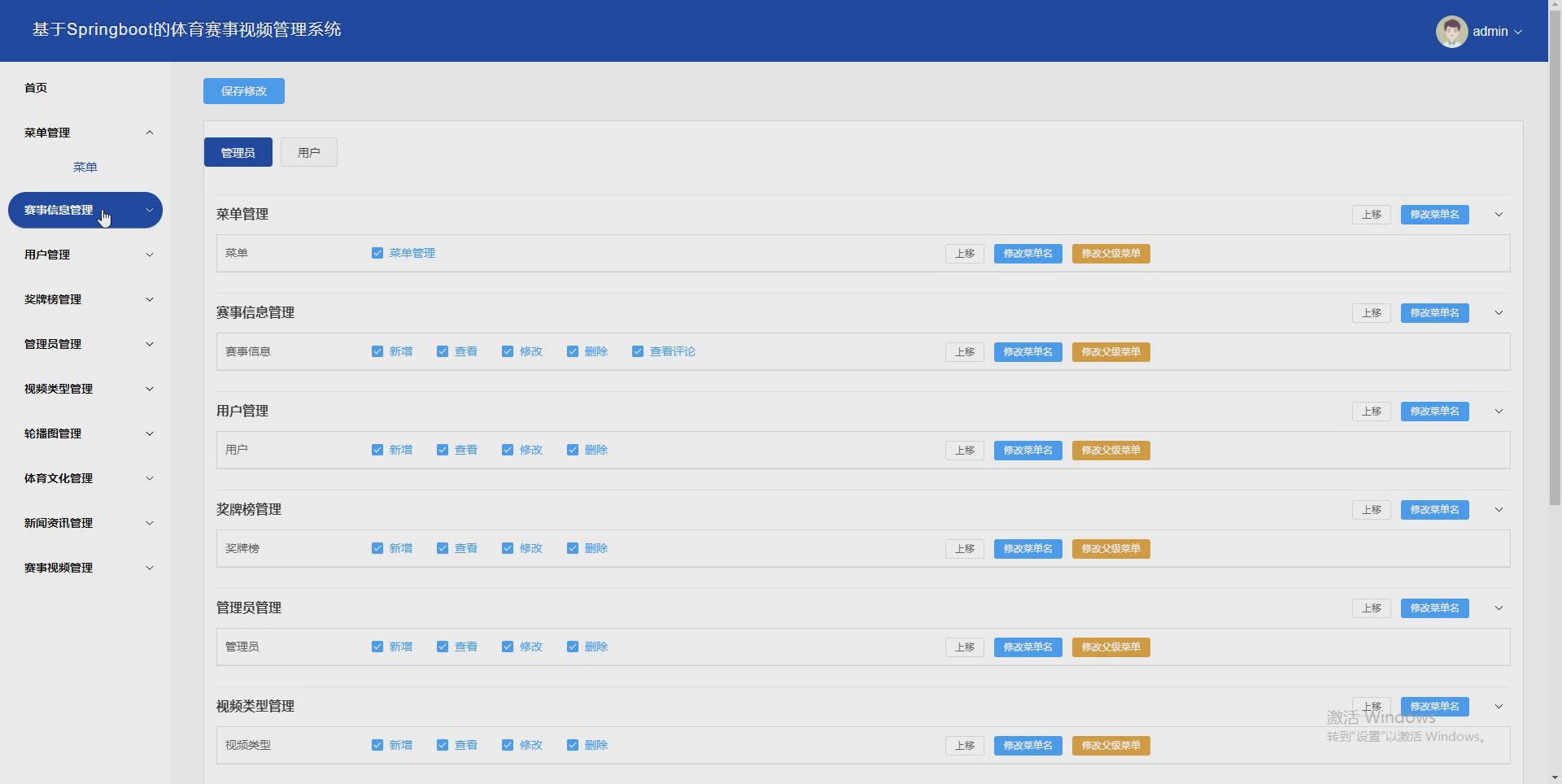Uncheck 菜单管理 checkbox in 菜单 row
This screenshot has height=784, width=1562.
point(377,253)
